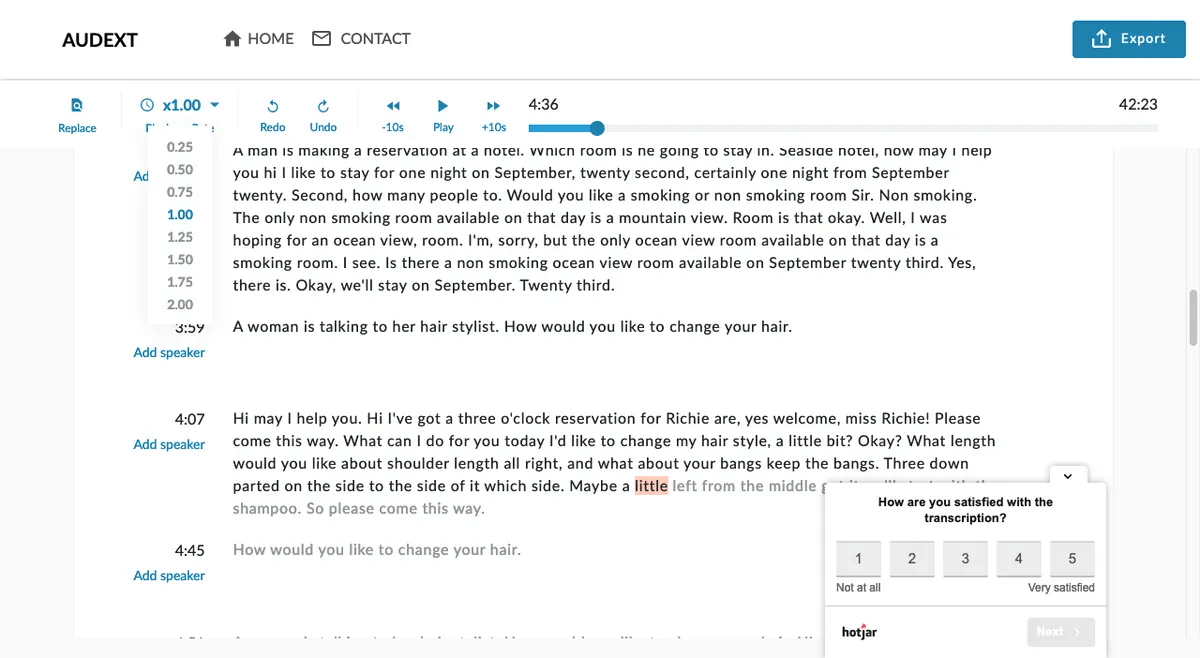Screen dimensions: 1200x658
Task: Play the audio
Action: tap(443, 114)
